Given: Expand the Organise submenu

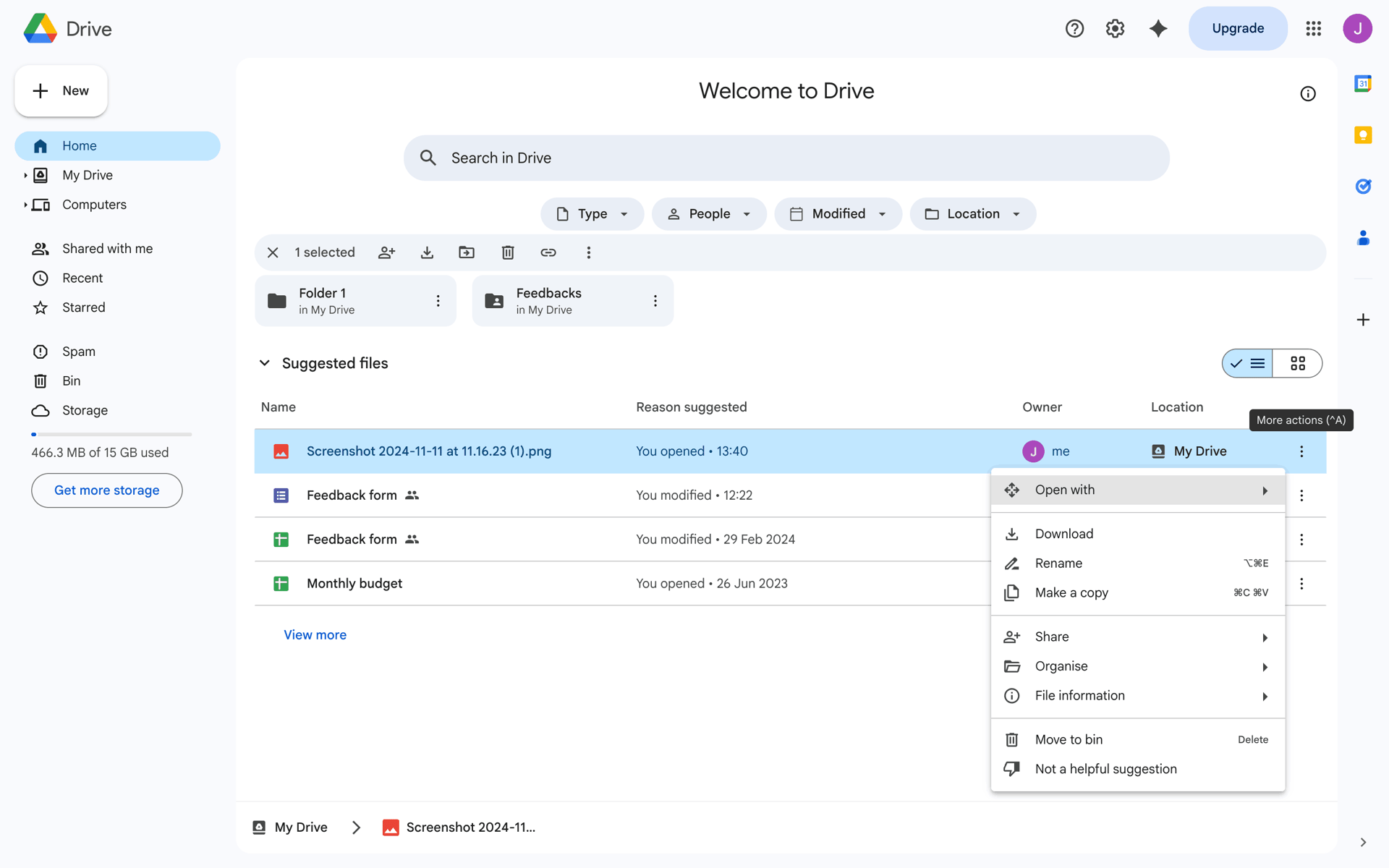Looking at the screenshot, I should point(1138,666).
